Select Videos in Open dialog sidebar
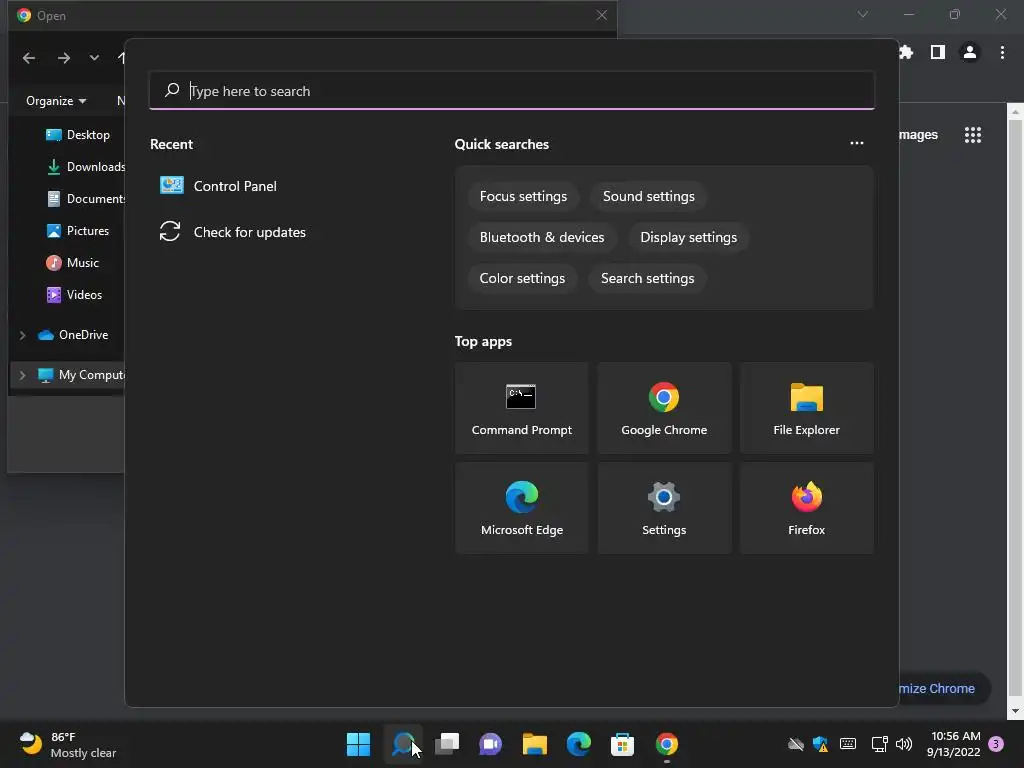 74,295
